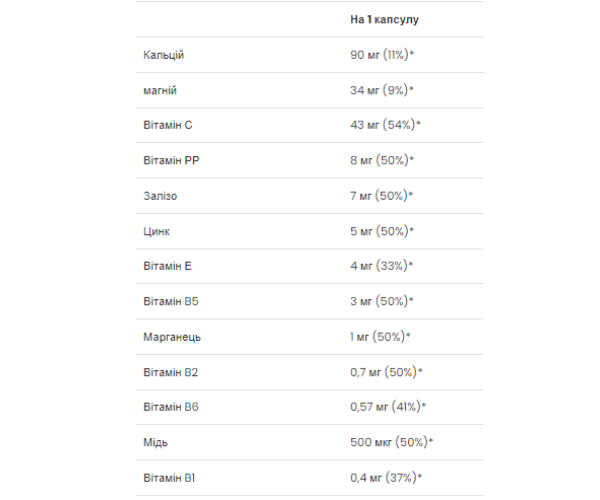The image size is (600, 500).
Task: Click the Залізо row label
Action: click(x=161, y=195)
